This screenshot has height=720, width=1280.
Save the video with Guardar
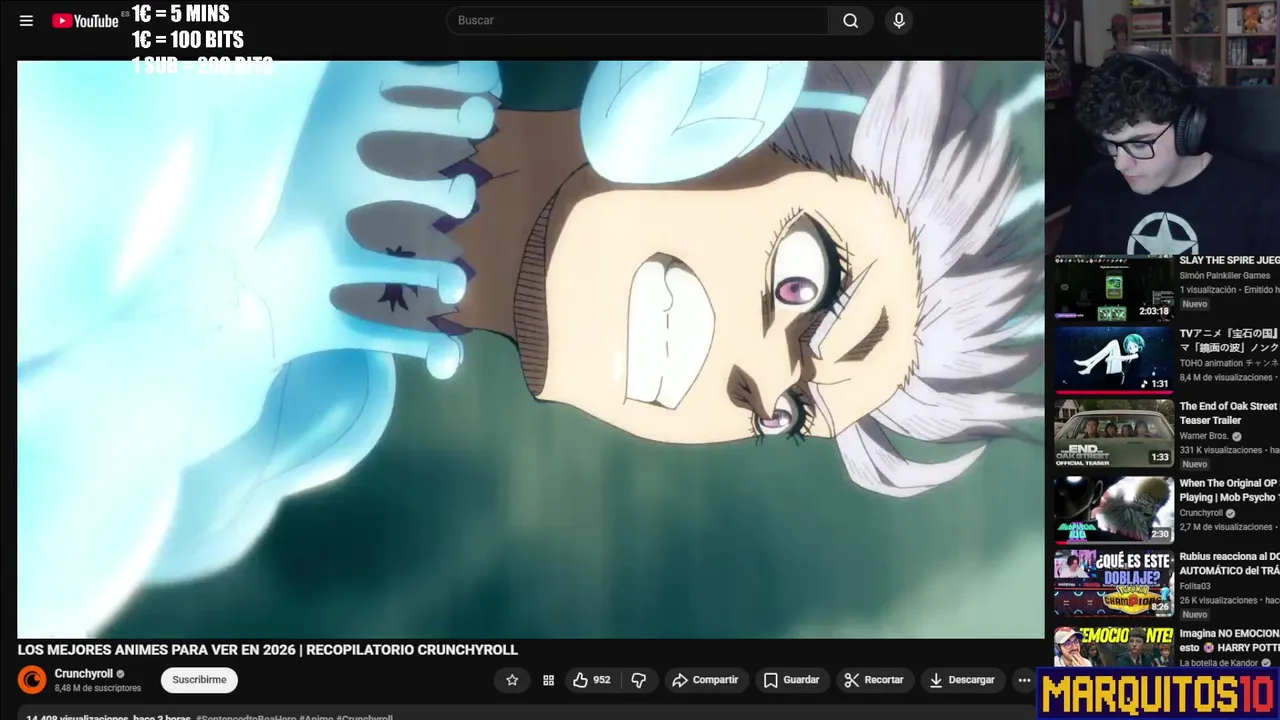(x=791, y=680)
